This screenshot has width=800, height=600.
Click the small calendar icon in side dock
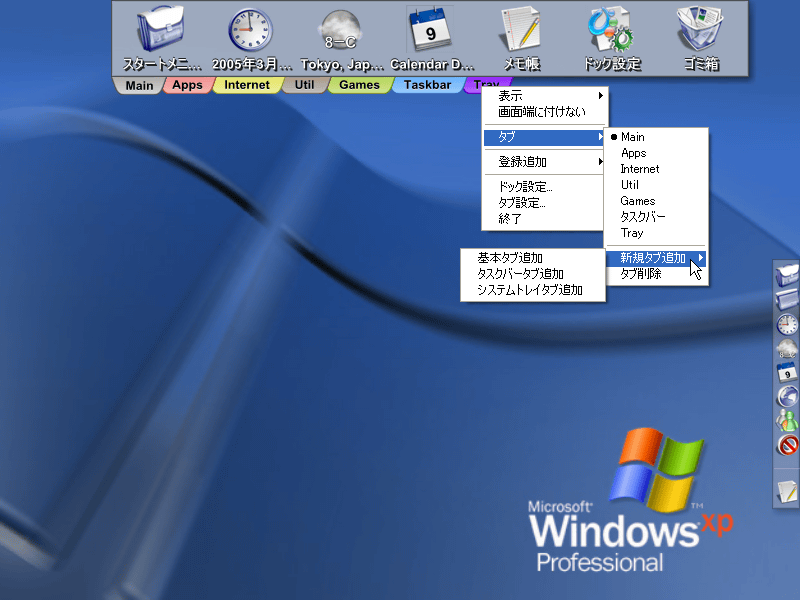787,372
